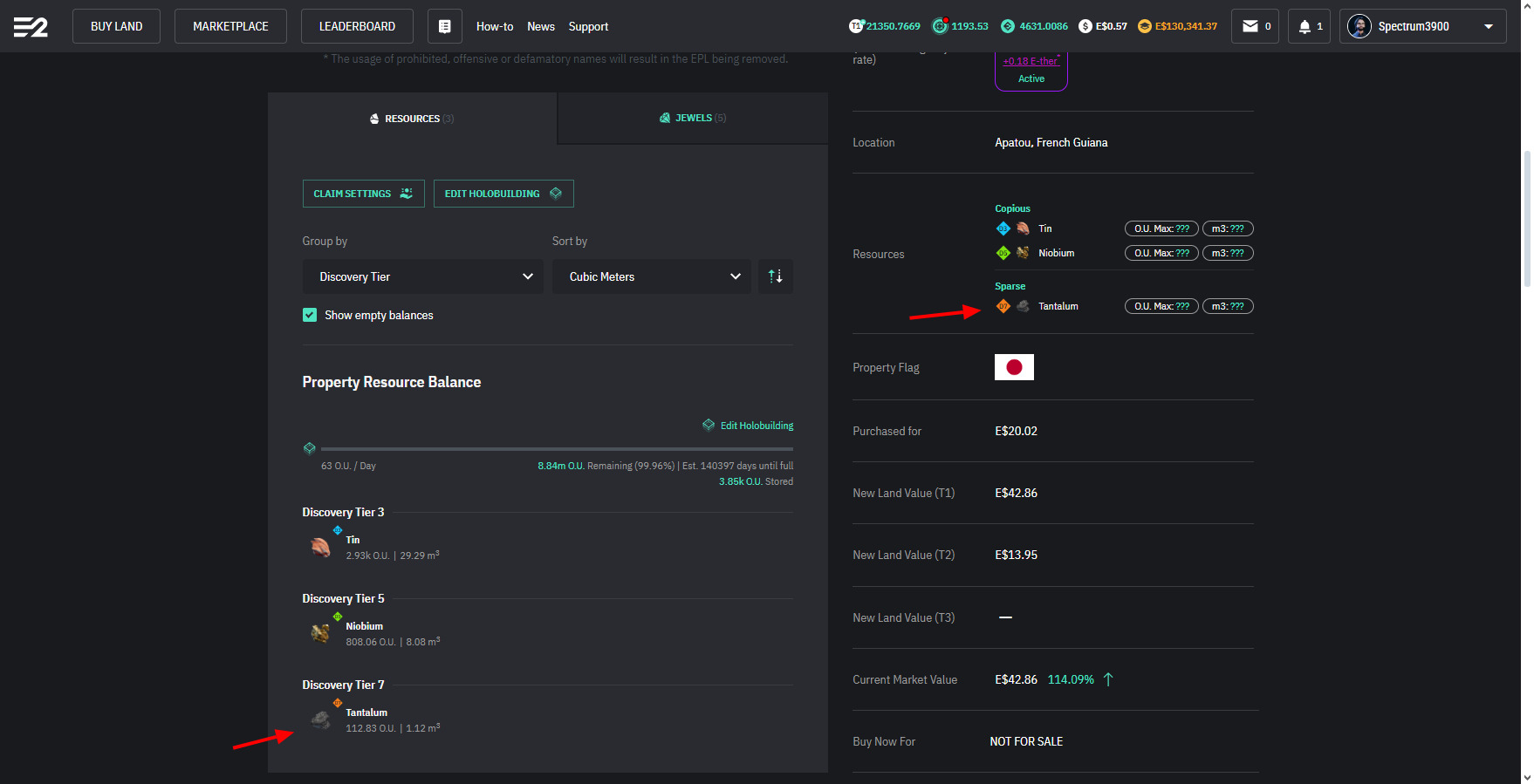Click the Claim Settings button

pos(363,194)
